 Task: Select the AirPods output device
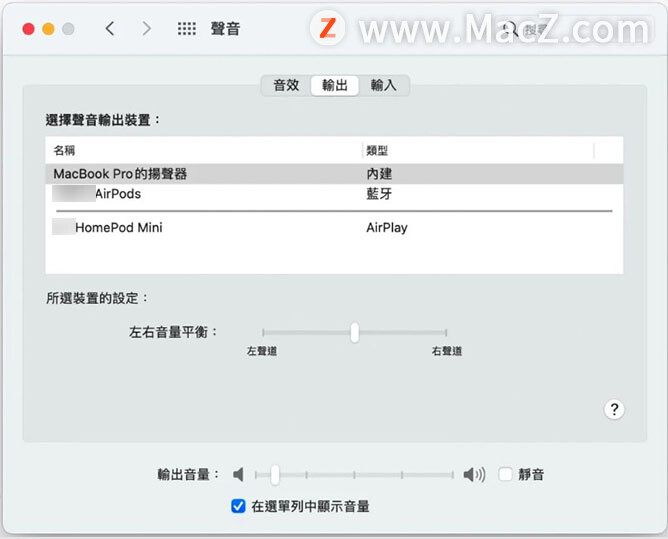[x=334, y=194]
